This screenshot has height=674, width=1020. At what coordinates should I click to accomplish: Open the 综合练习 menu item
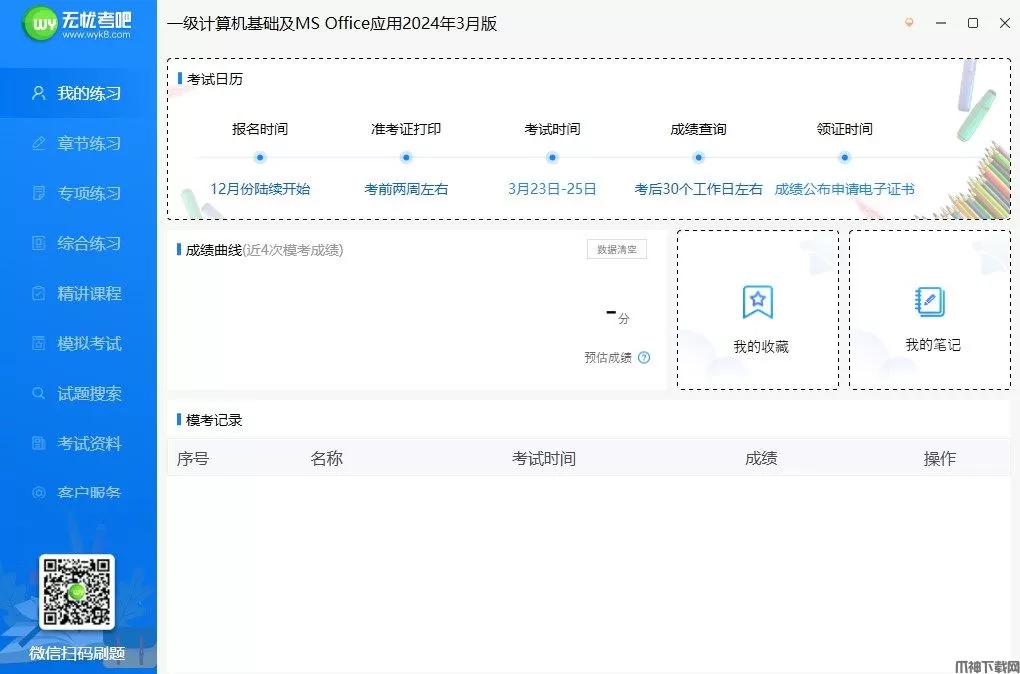click(88, 243)
